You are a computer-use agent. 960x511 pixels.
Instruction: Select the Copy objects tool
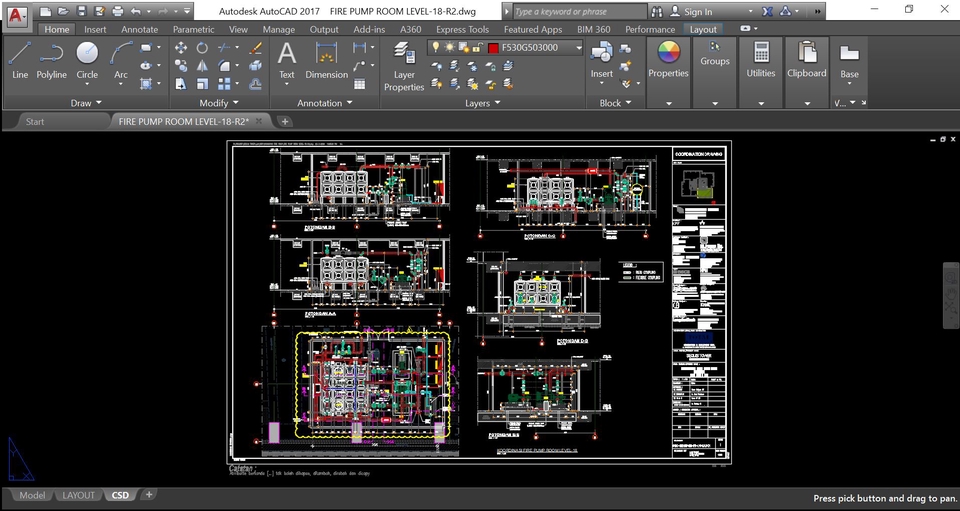181,65
